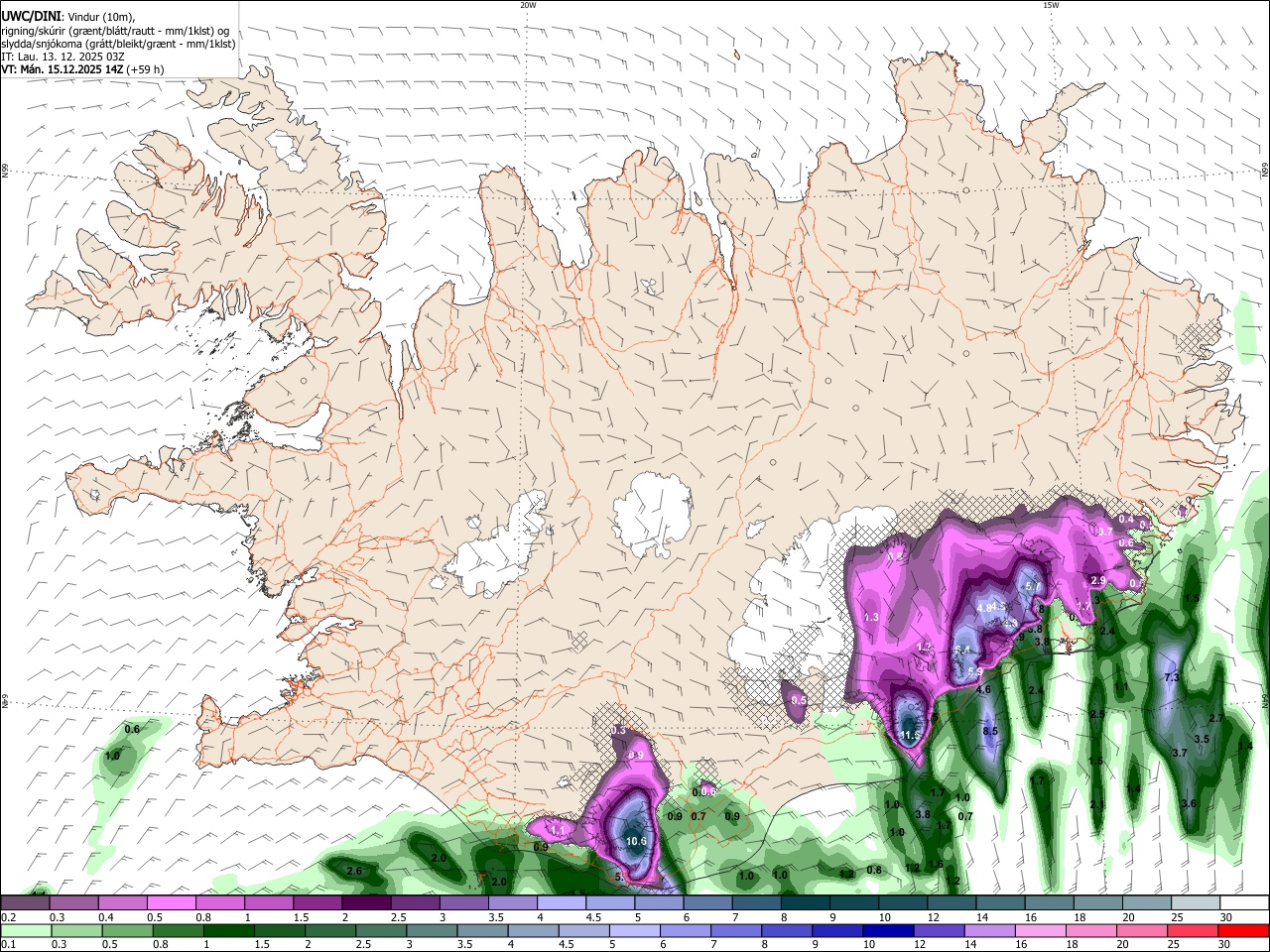Screen dimensions: 1270x952
Task: Select the '7.3' precipitation value offshore
Action: 1170,677
